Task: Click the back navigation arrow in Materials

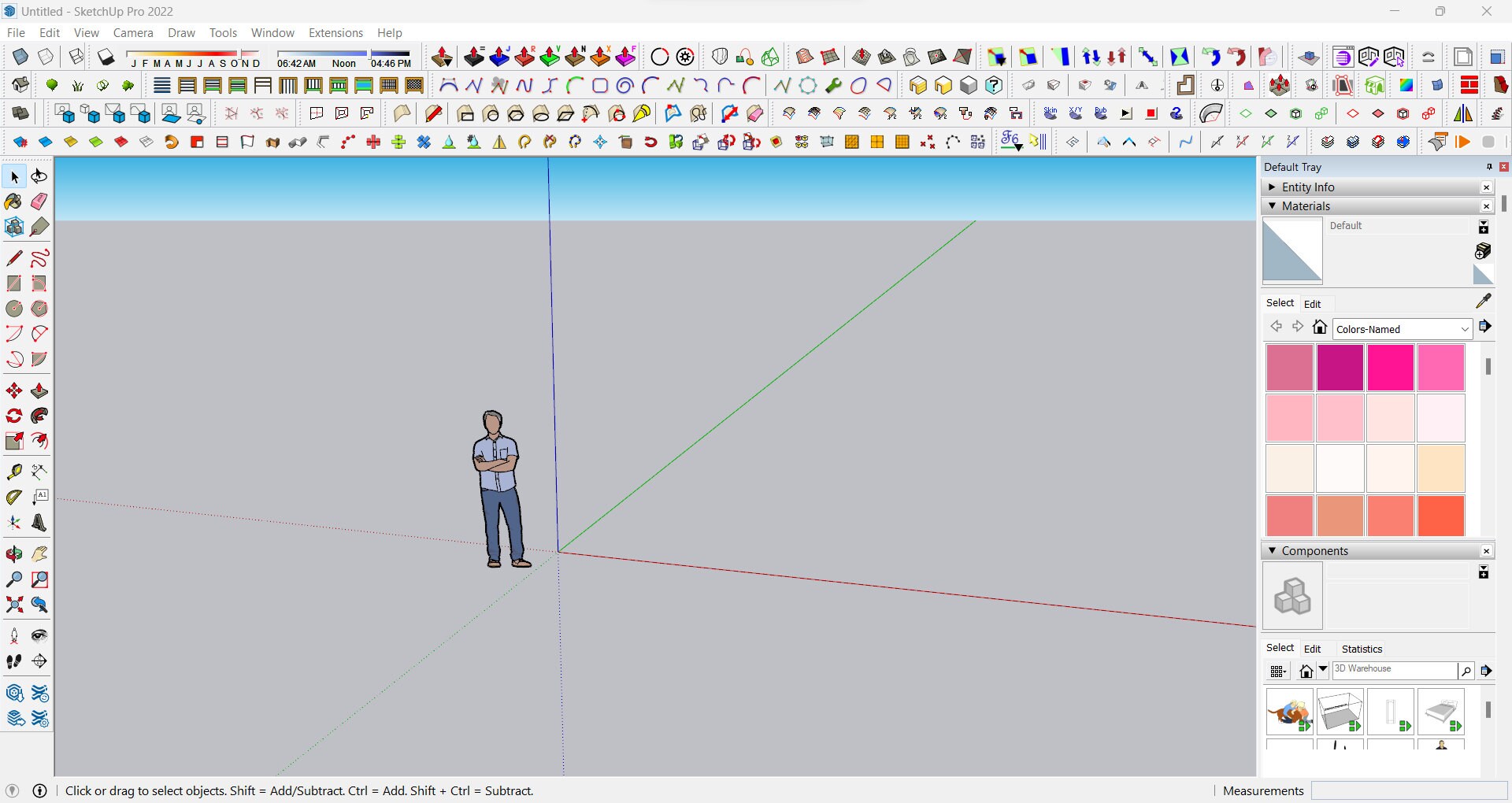Action: tap(1276, 326)
